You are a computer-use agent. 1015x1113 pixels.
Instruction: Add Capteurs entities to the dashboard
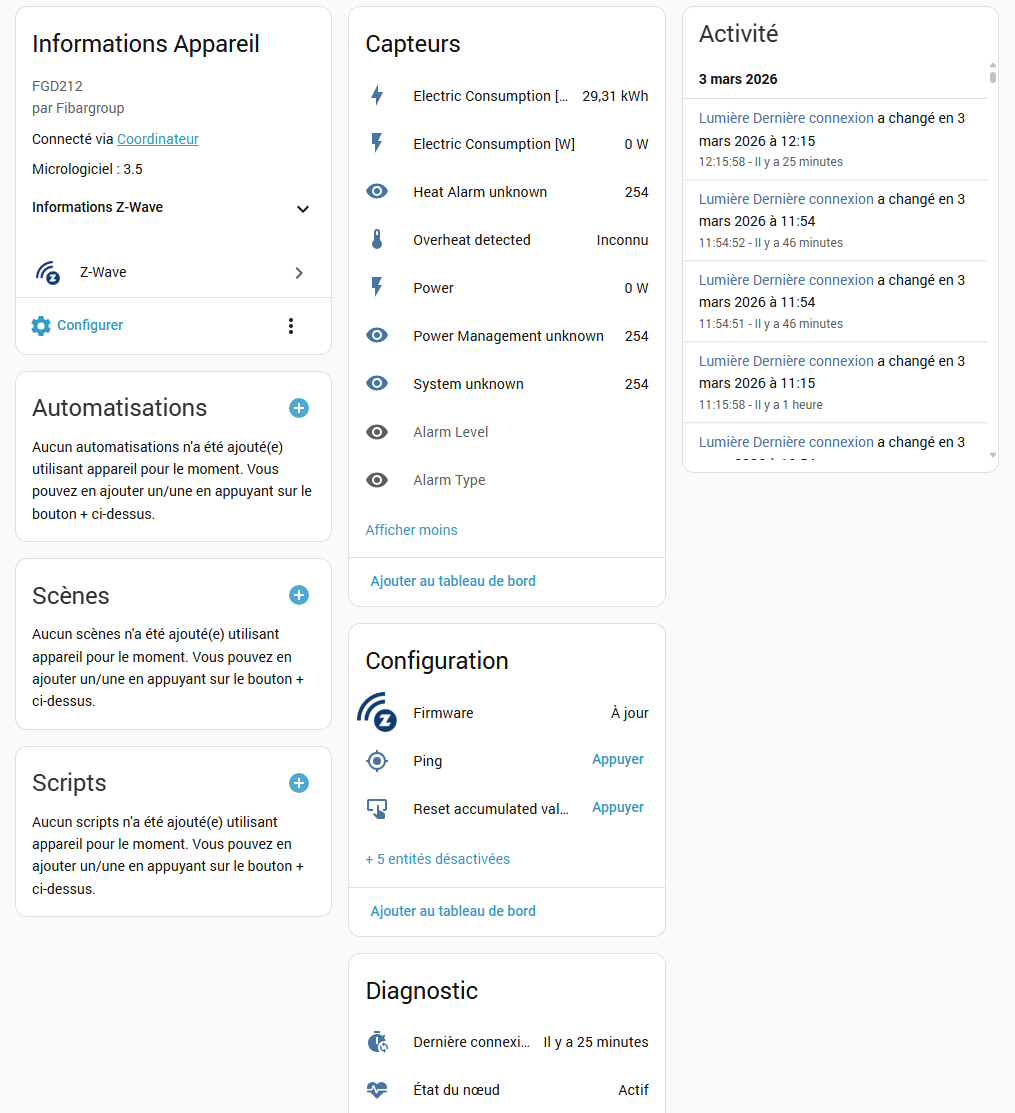click(453, 581)
